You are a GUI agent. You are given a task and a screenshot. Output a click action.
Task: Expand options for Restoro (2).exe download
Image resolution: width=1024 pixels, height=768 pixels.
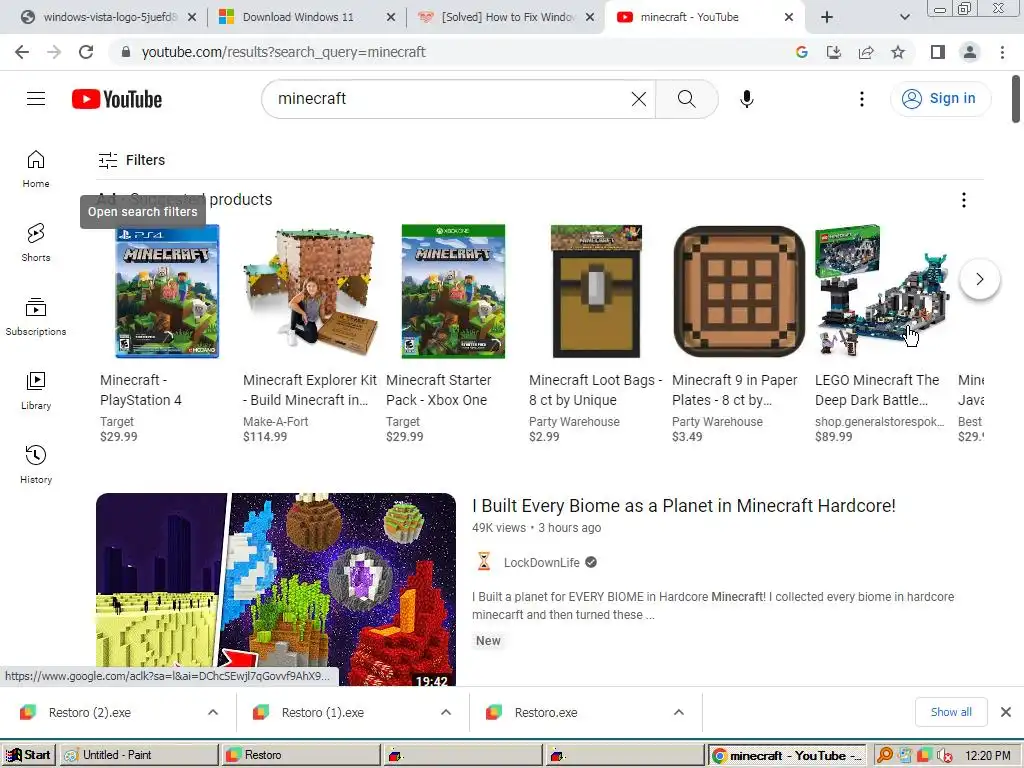click(x=213, y=712)
